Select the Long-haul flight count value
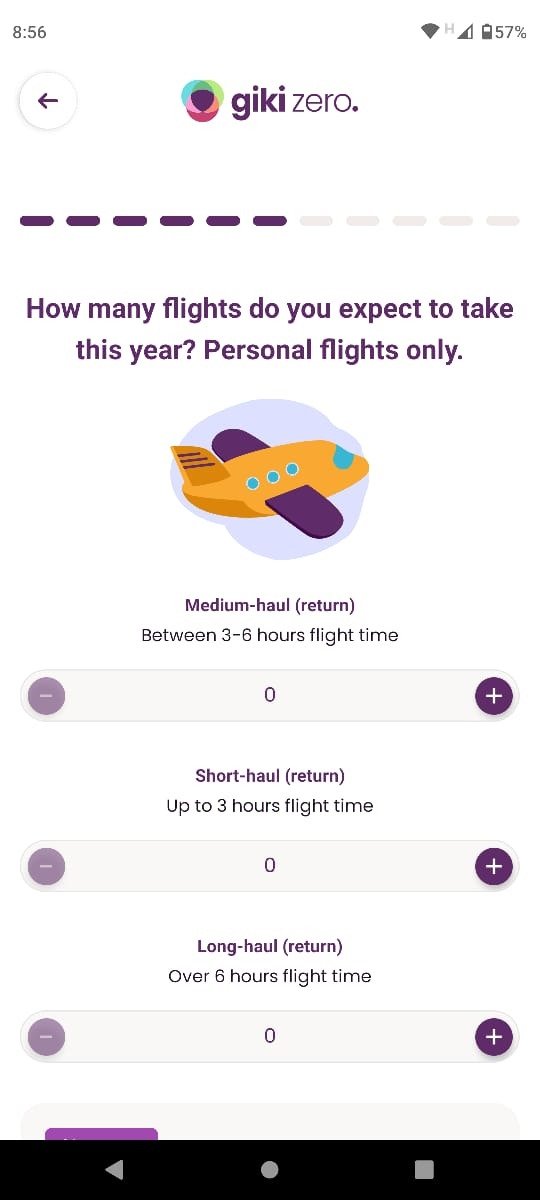 point(270,1036)
